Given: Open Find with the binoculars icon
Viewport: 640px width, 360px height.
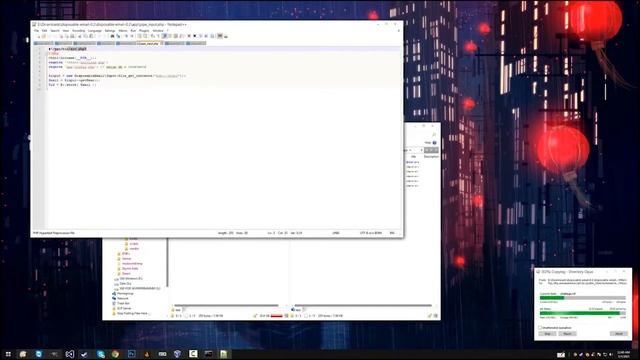Looking at the screenshot, I should 112,36.
